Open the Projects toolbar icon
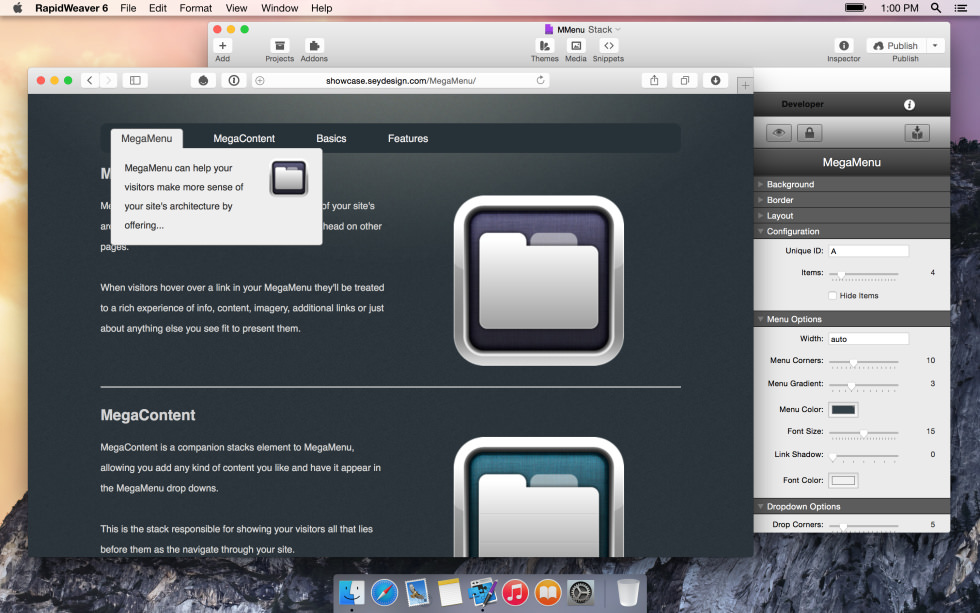The width and height of the screenshot is (980, 613). (x=279, y=46)
